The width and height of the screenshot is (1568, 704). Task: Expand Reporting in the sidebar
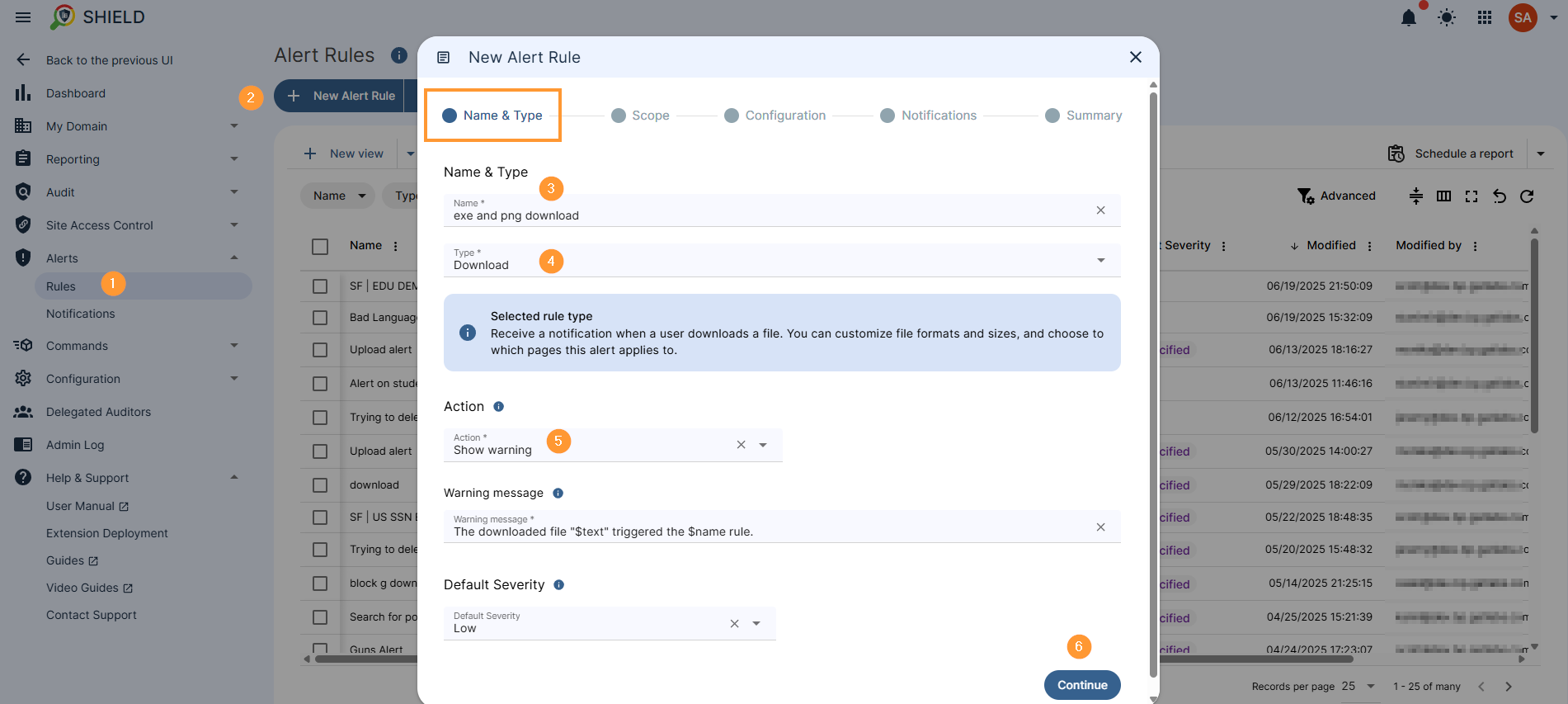(x=233, y=159)
